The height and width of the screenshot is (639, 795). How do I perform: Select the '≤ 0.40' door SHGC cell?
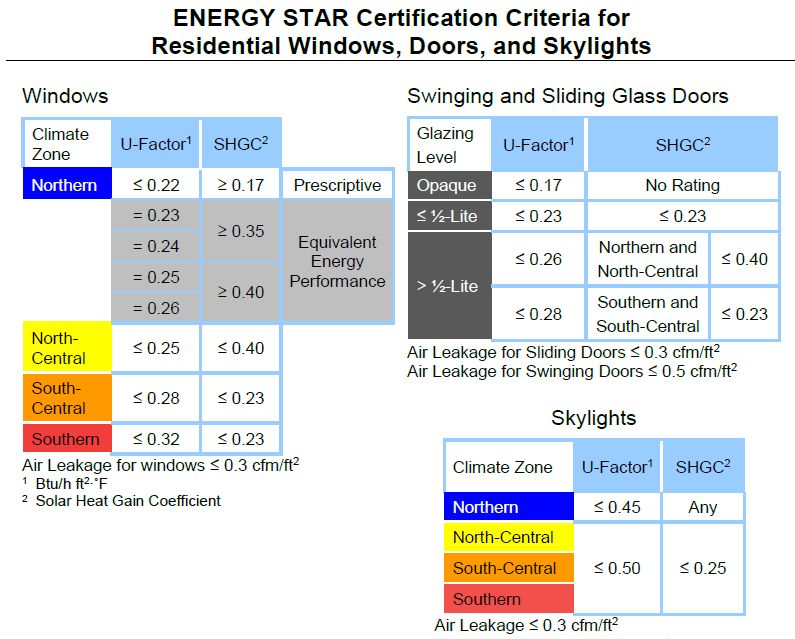tap(744, 259)
